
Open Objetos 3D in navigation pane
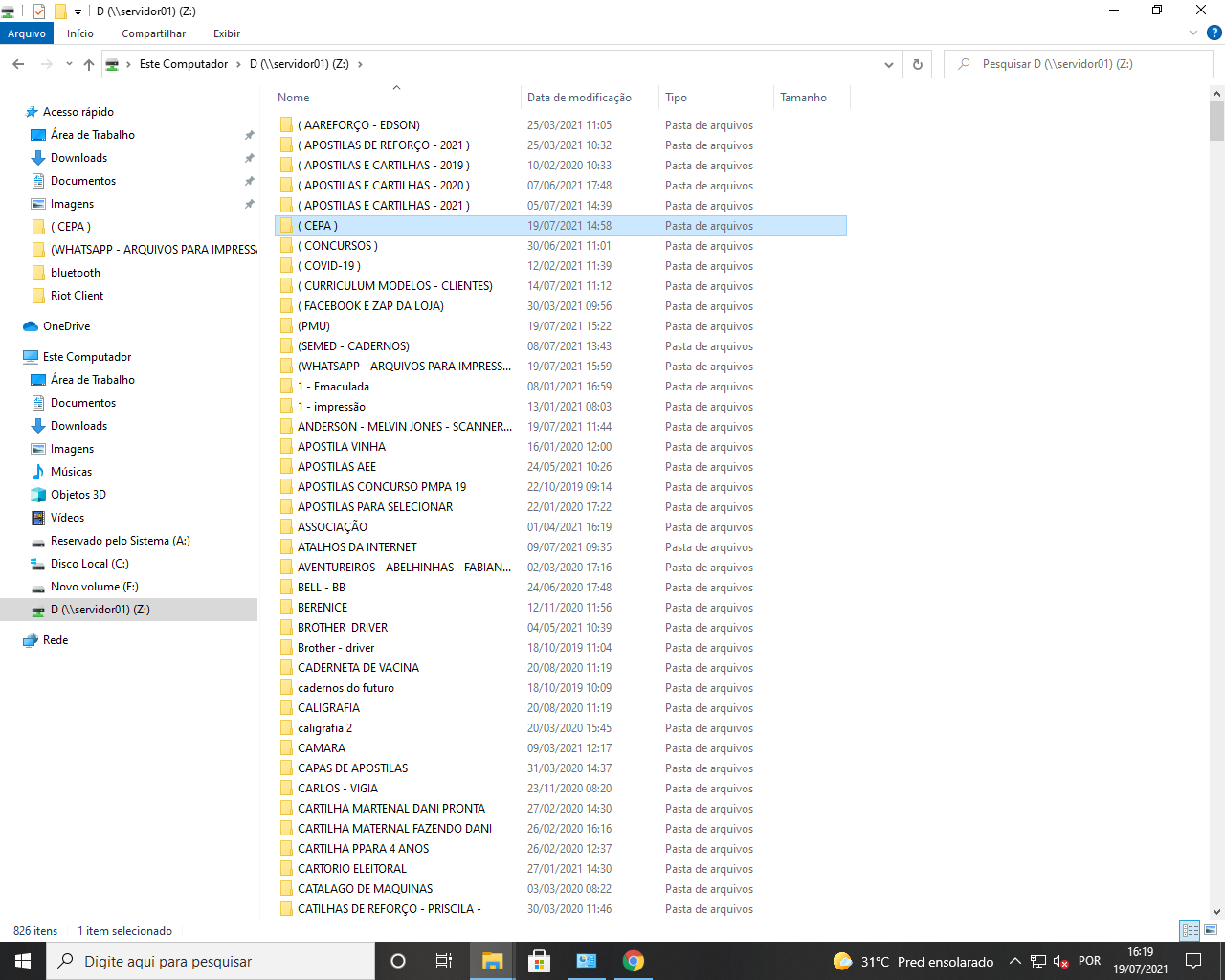[x=78, y=495]
